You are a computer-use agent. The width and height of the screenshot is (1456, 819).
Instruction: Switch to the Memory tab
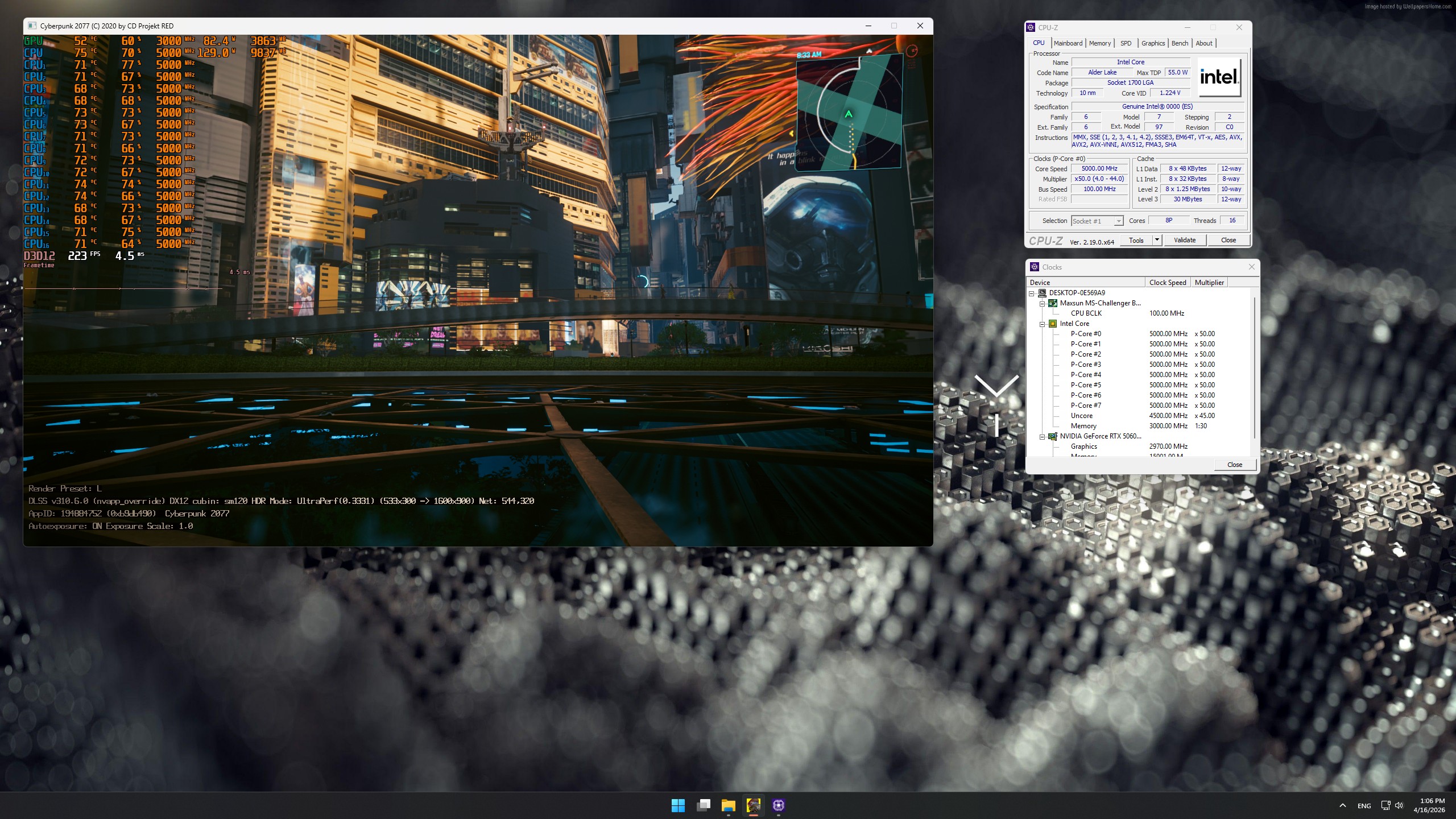coord(1099,43)
